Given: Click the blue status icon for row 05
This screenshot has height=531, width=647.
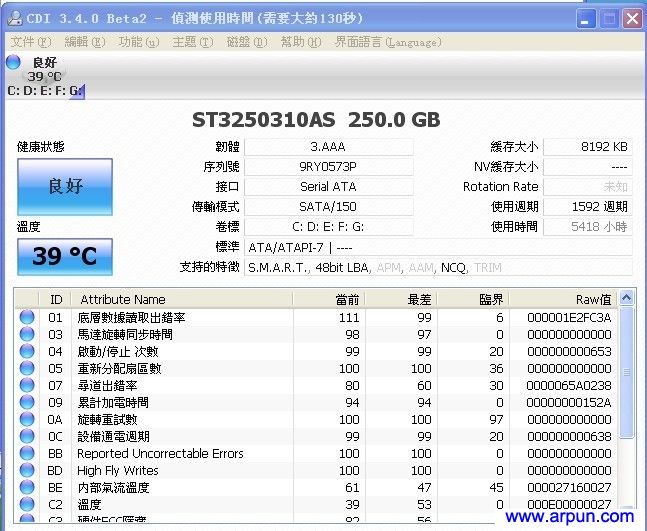Looking at the screenshot, I should point(27,369).
